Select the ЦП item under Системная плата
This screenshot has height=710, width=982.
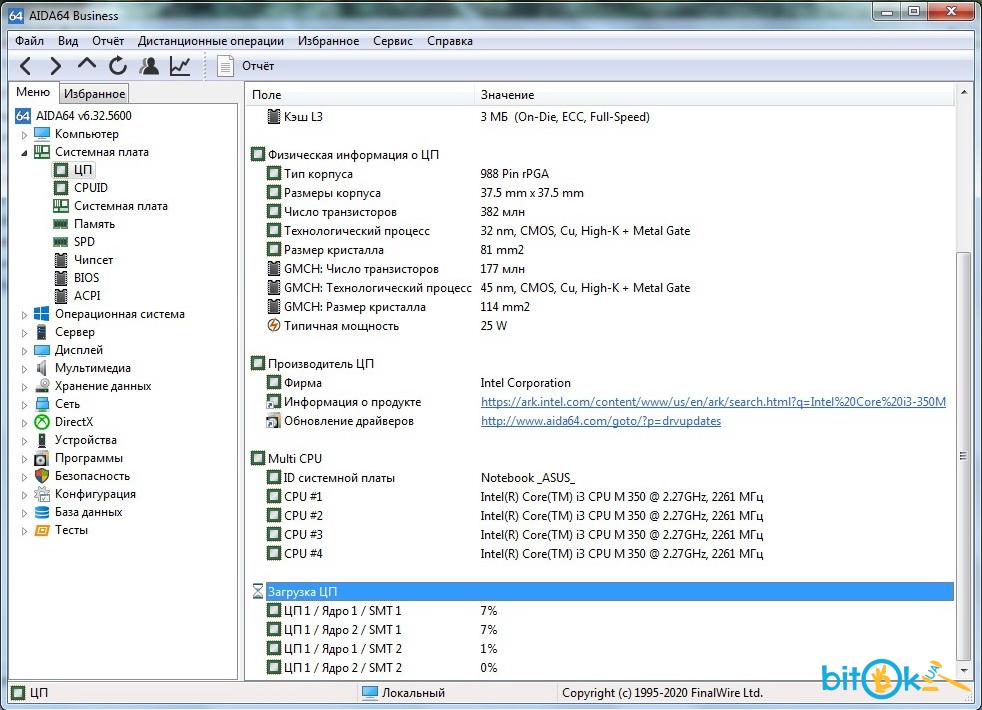[83, 170]
